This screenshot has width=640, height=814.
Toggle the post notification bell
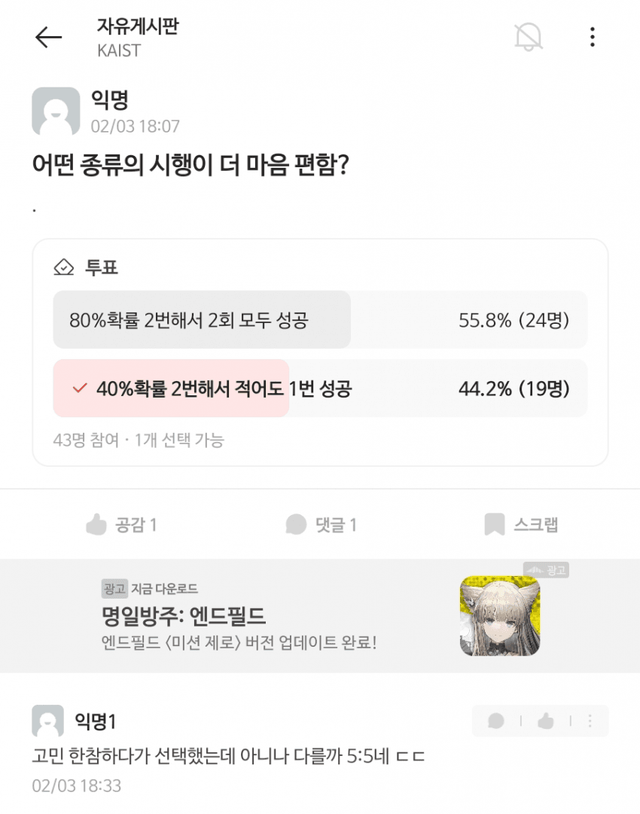click(x=528, y=37)
